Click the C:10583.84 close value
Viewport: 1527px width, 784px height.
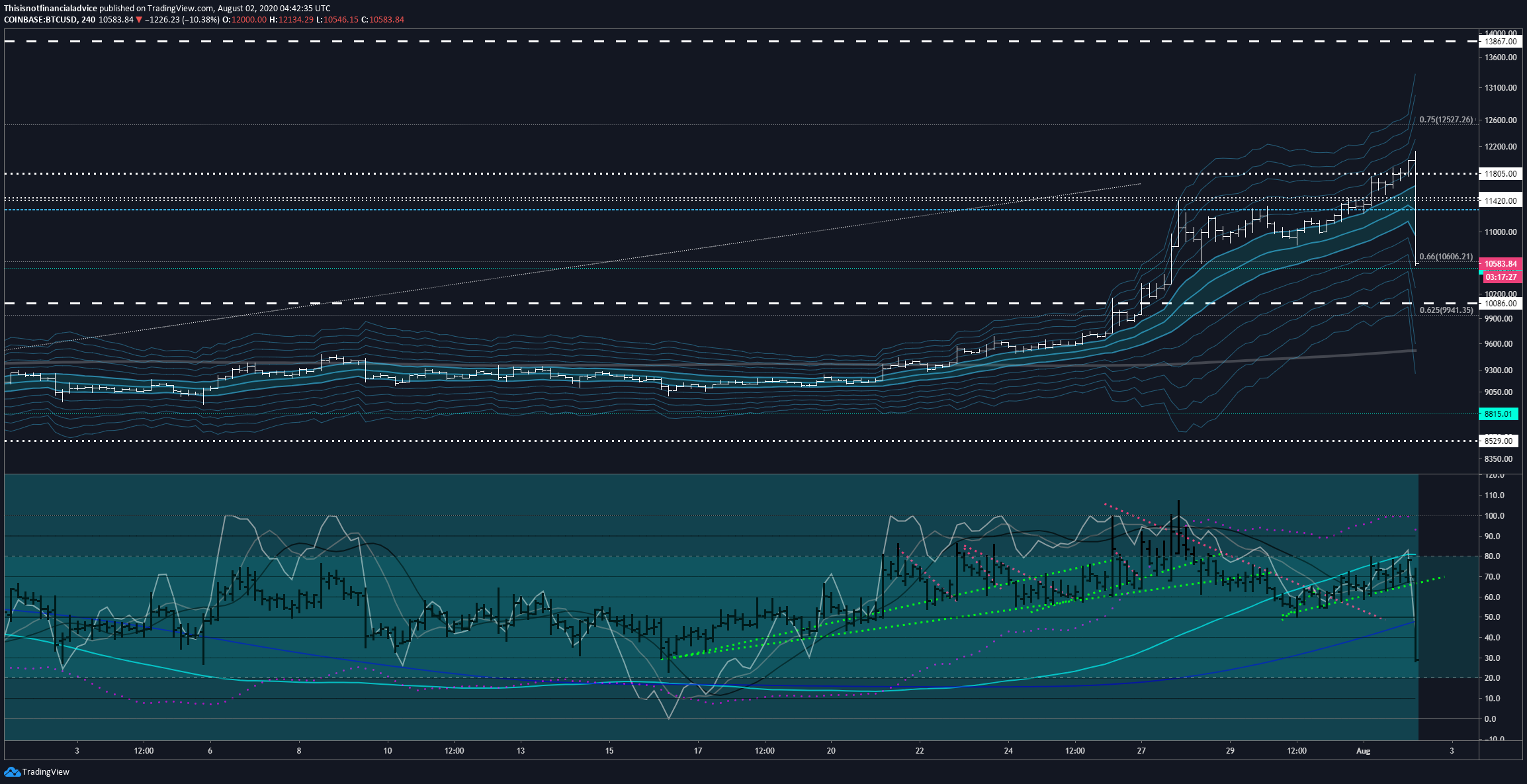pos(382,20)
